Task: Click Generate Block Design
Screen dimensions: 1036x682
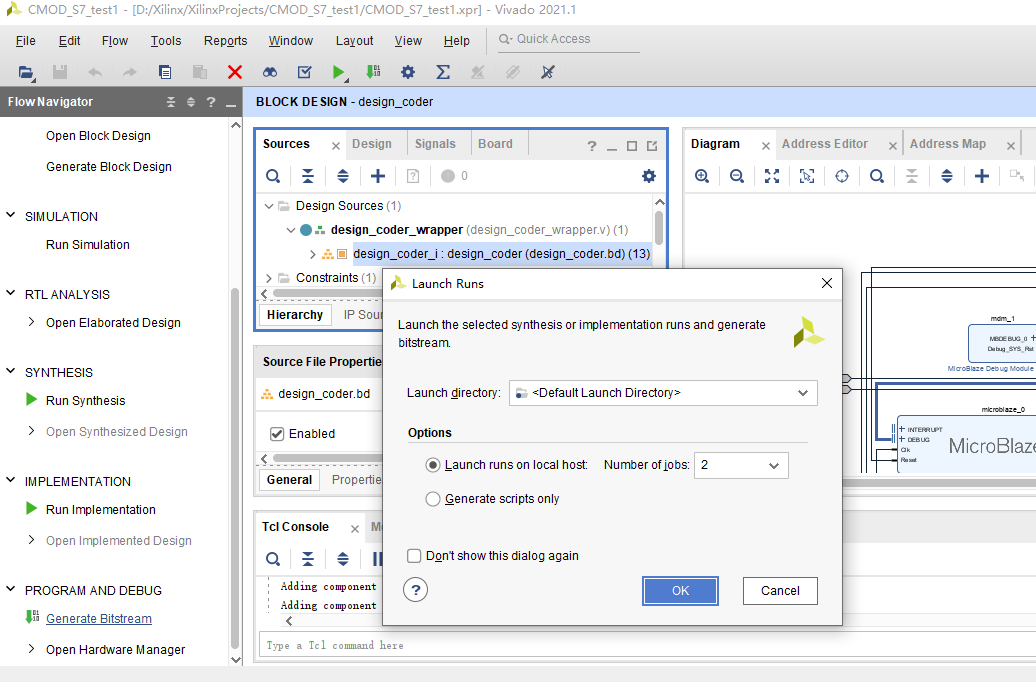Action: coord(108,167)
